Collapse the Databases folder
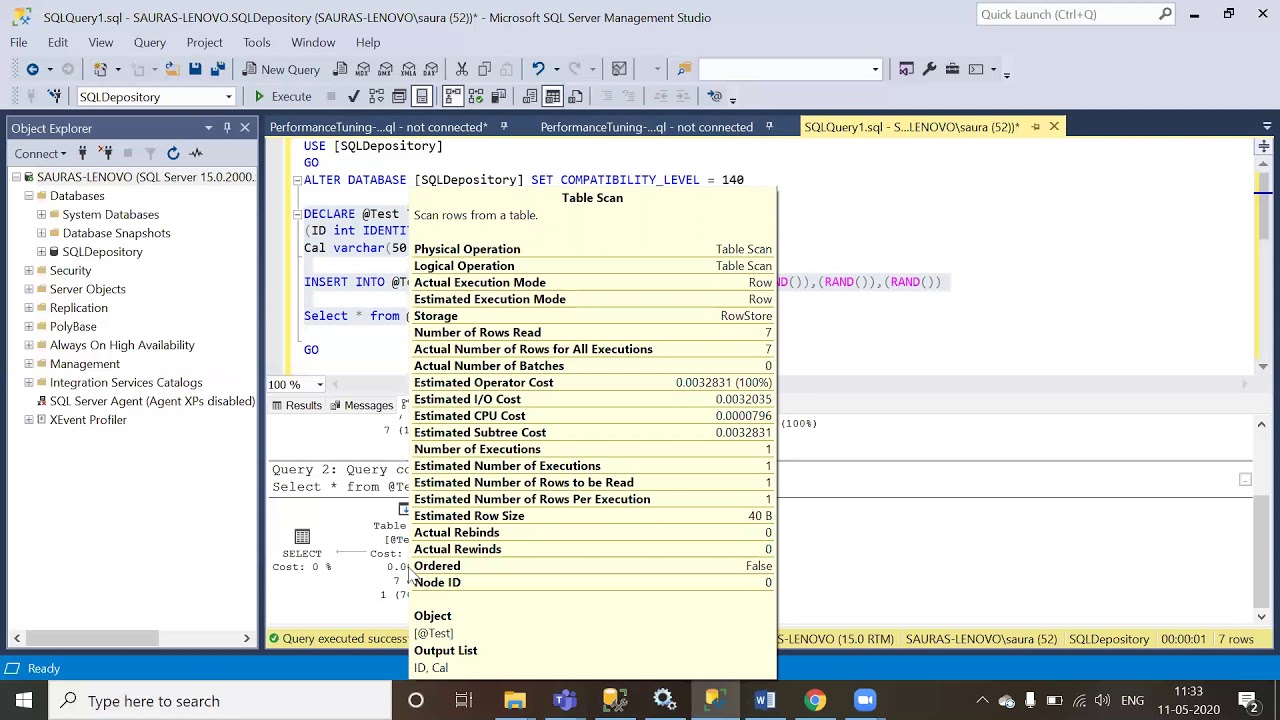 coord(29,196)
